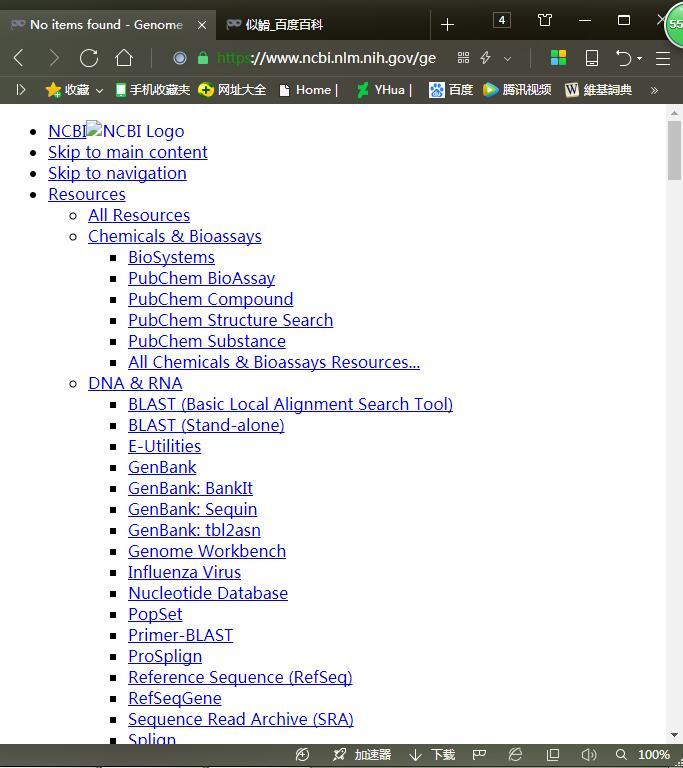This screenshot has width=683, height=768.
Task: Open BLAST (Stand-alone) link
Action: click(x=206, y=426)
